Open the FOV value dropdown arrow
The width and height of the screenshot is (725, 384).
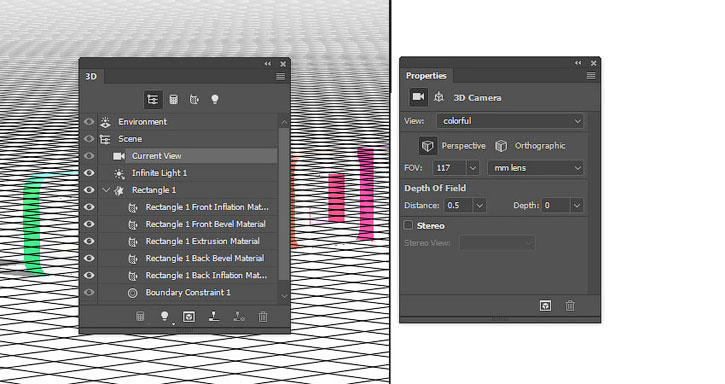(473, 168)
